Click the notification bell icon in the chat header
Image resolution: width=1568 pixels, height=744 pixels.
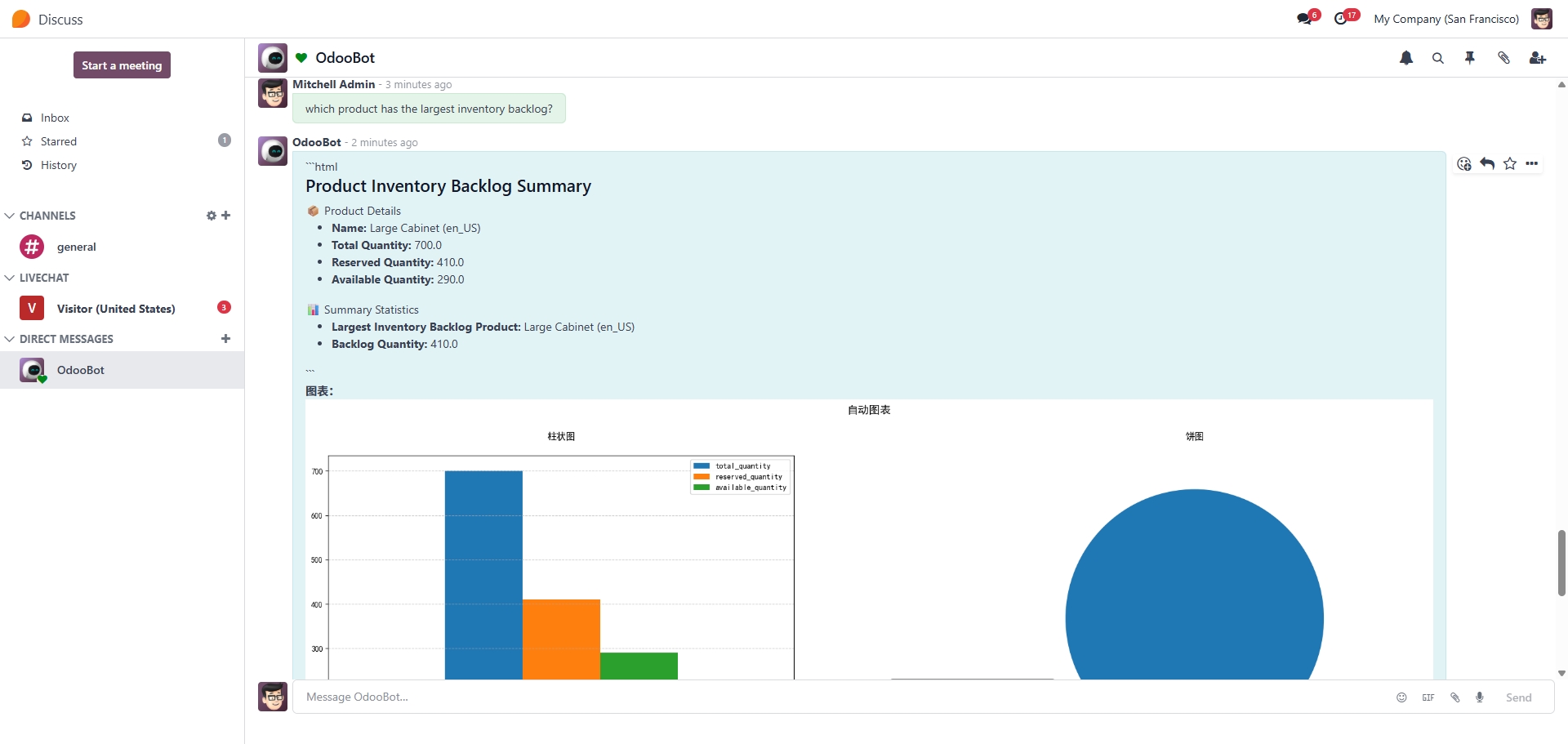pyautogui.click(x=1406, y=58)
